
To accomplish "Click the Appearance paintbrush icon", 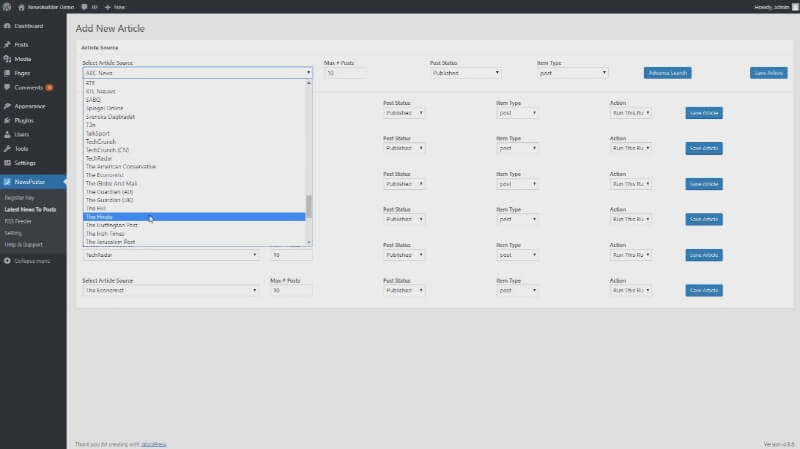I will [x=7, y=106].
